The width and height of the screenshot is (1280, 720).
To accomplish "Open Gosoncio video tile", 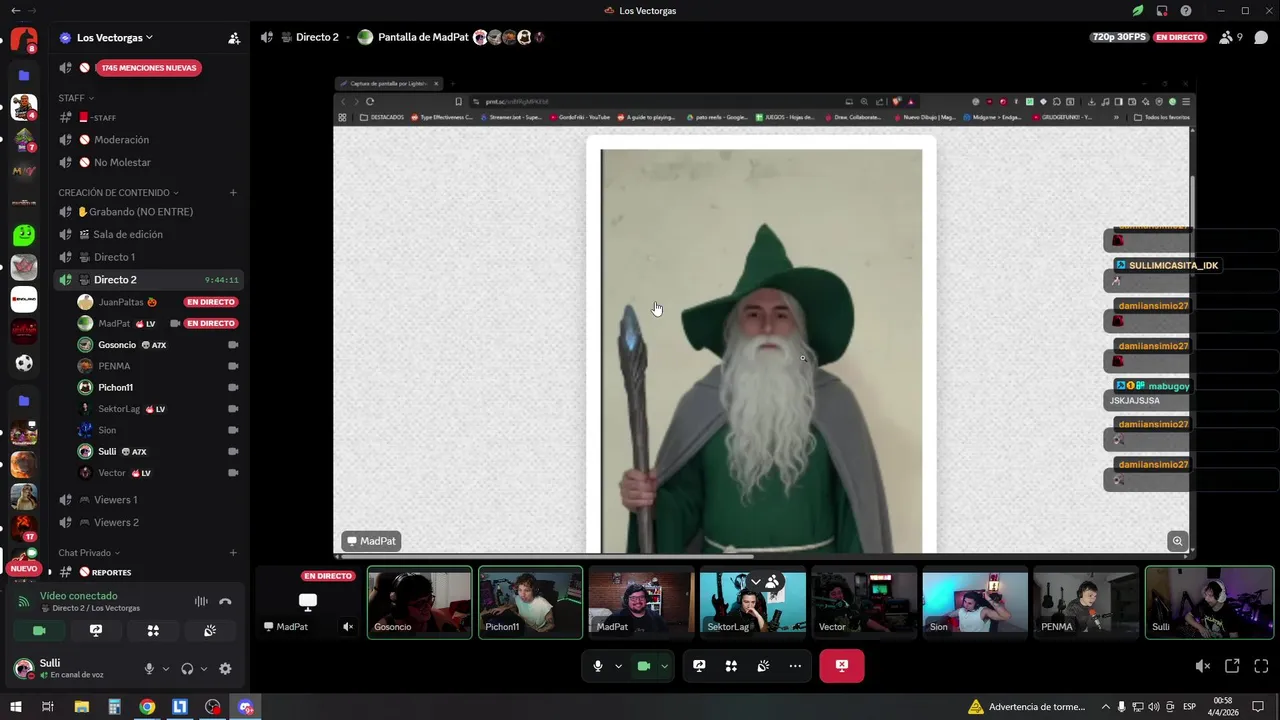I will click(420, 603).
